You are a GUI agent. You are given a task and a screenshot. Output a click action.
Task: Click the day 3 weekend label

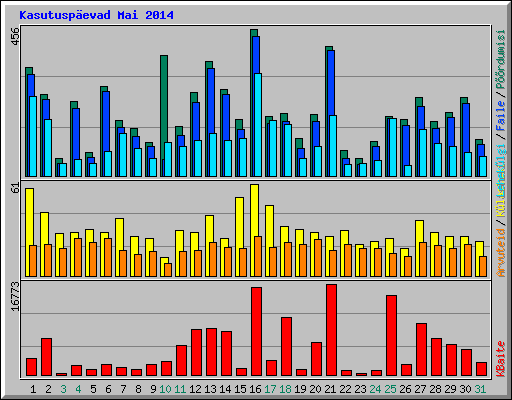(63, 389)
